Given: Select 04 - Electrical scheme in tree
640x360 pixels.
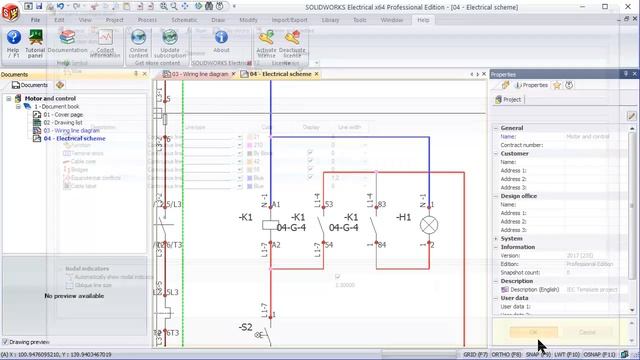Looking at the screenshot, I should 74,138.
